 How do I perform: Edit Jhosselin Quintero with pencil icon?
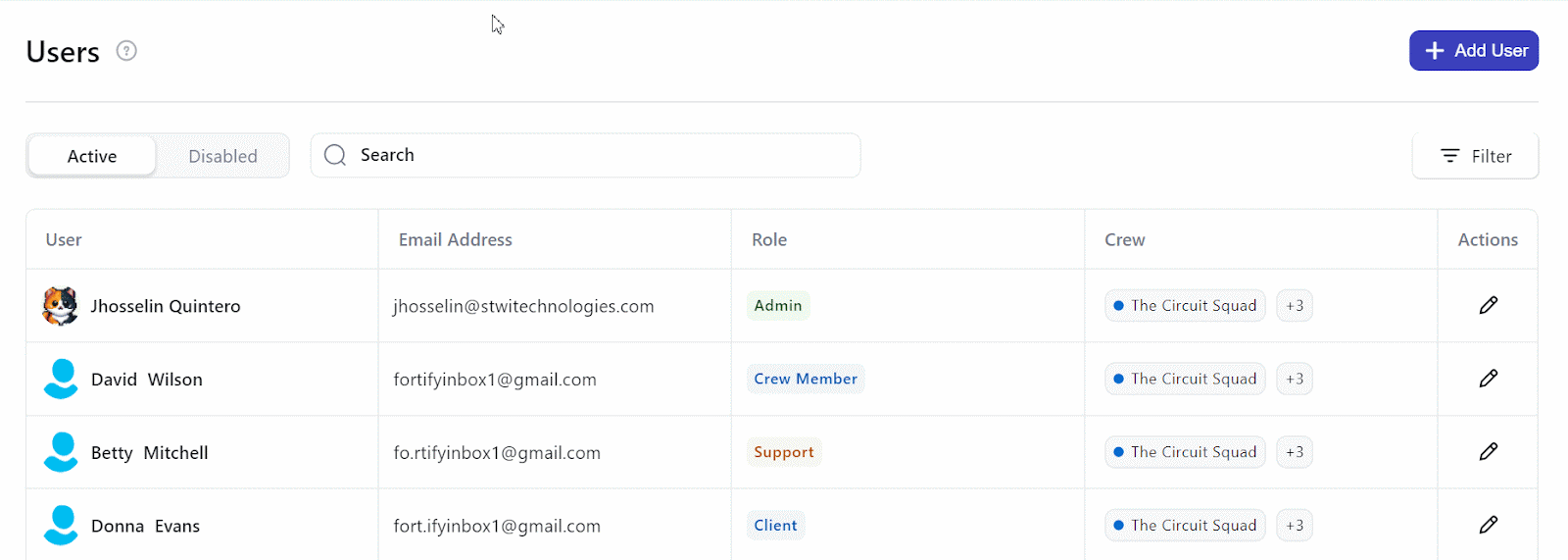click(x=1488, y=305)
